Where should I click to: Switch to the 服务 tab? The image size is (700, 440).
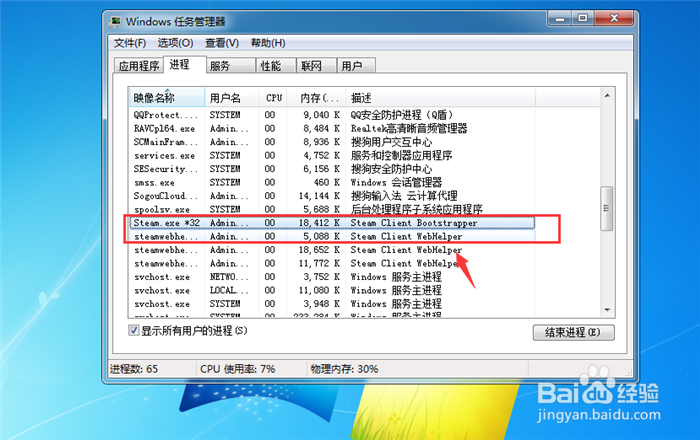(231, 66)
